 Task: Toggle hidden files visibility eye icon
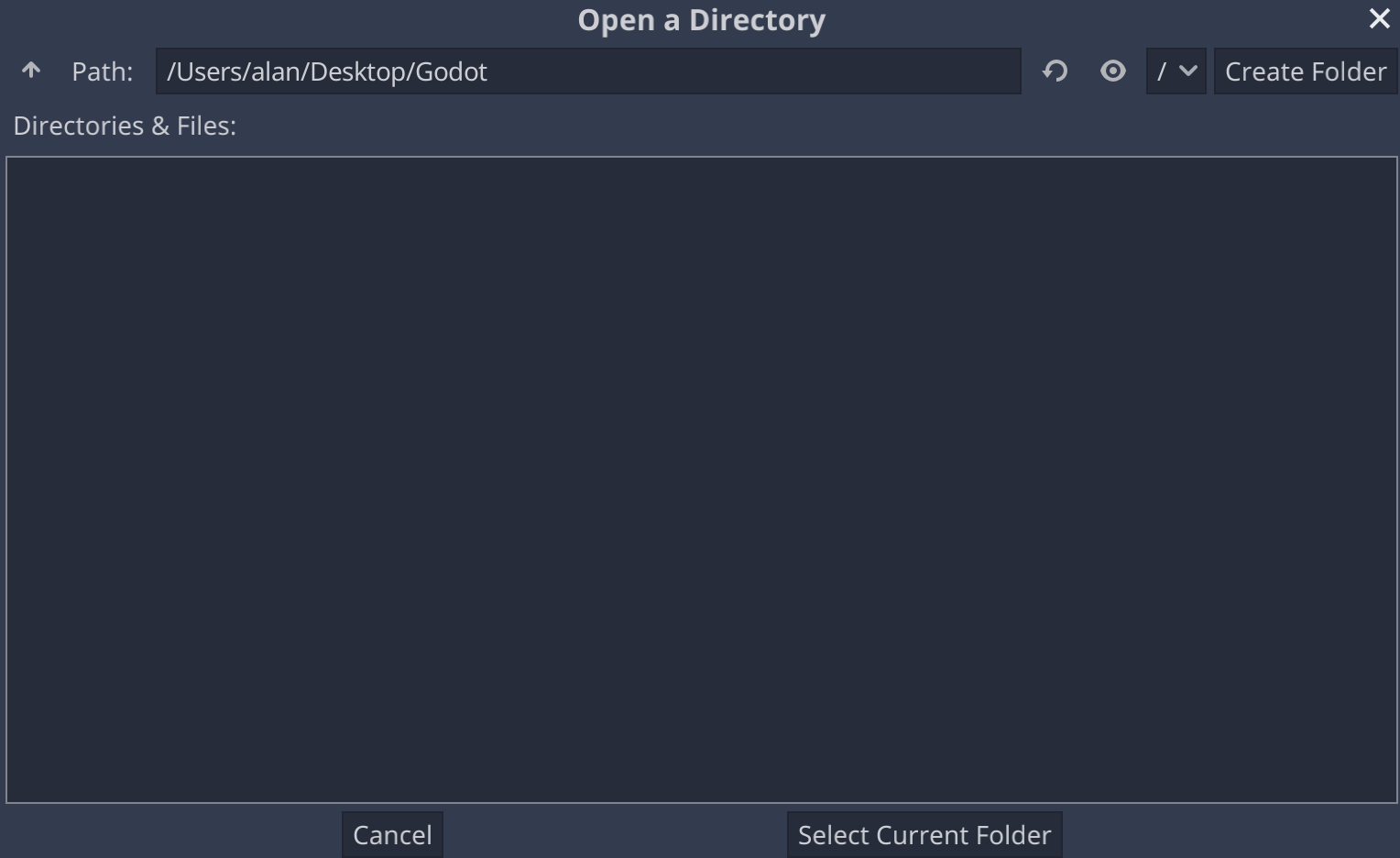point(1113,71)
